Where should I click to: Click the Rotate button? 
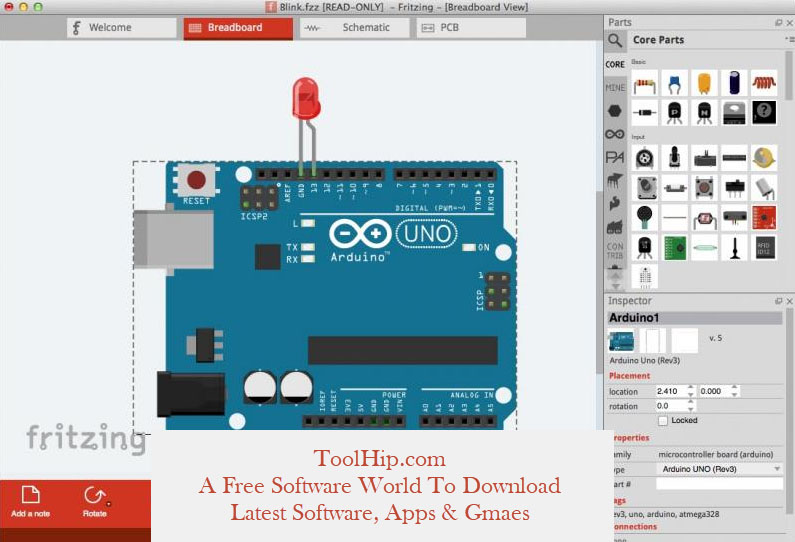(x=95, y=501)
